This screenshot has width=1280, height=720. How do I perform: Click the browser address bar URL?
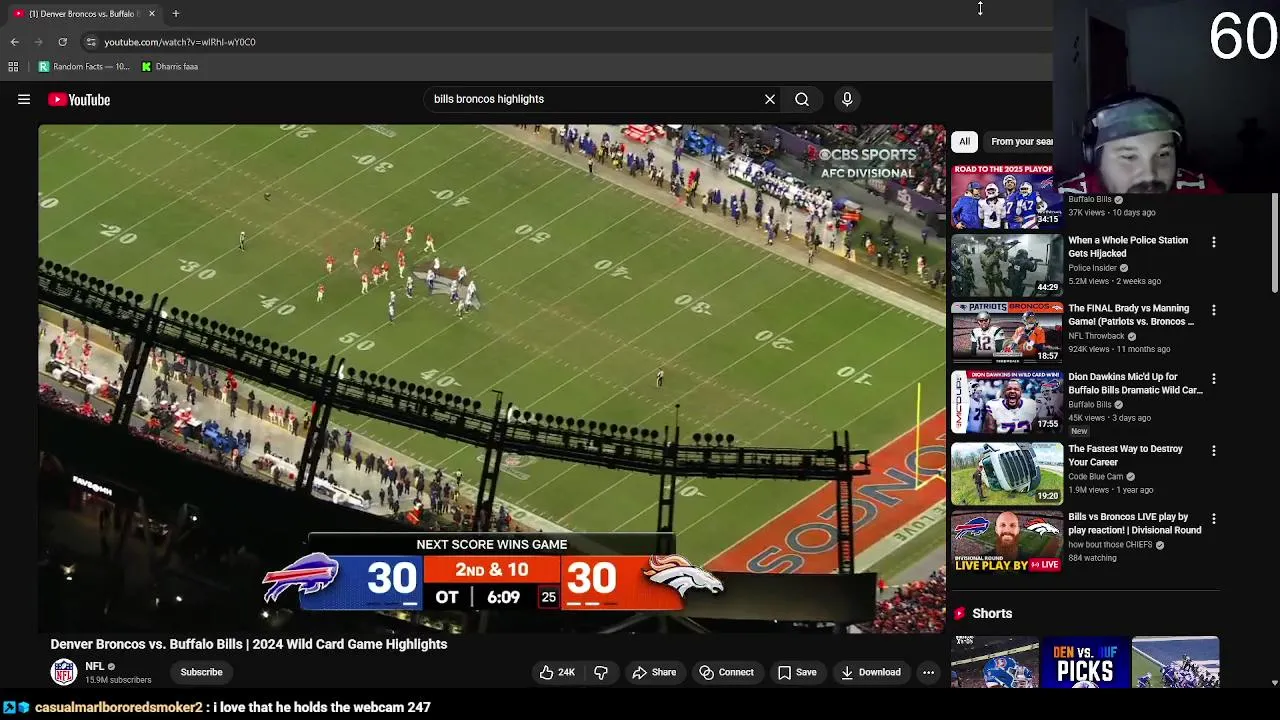click(180, 42)
